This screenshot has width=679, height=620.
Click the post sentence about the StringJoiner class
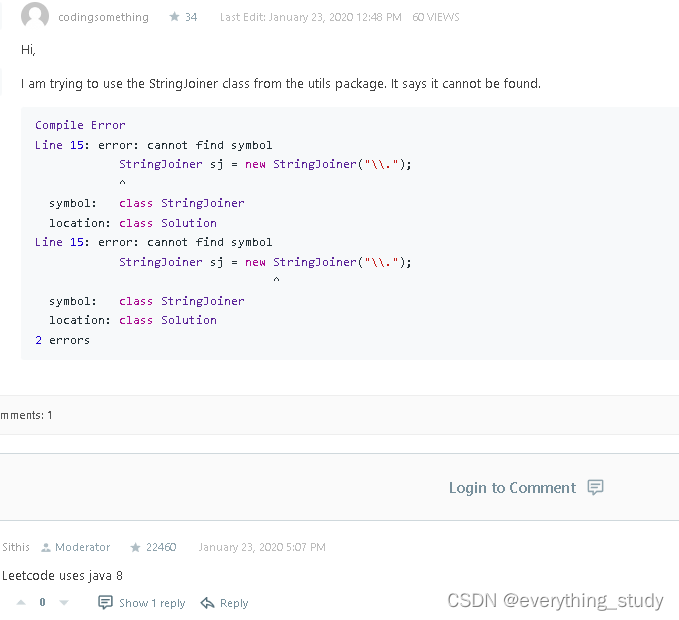pos(281,84)
